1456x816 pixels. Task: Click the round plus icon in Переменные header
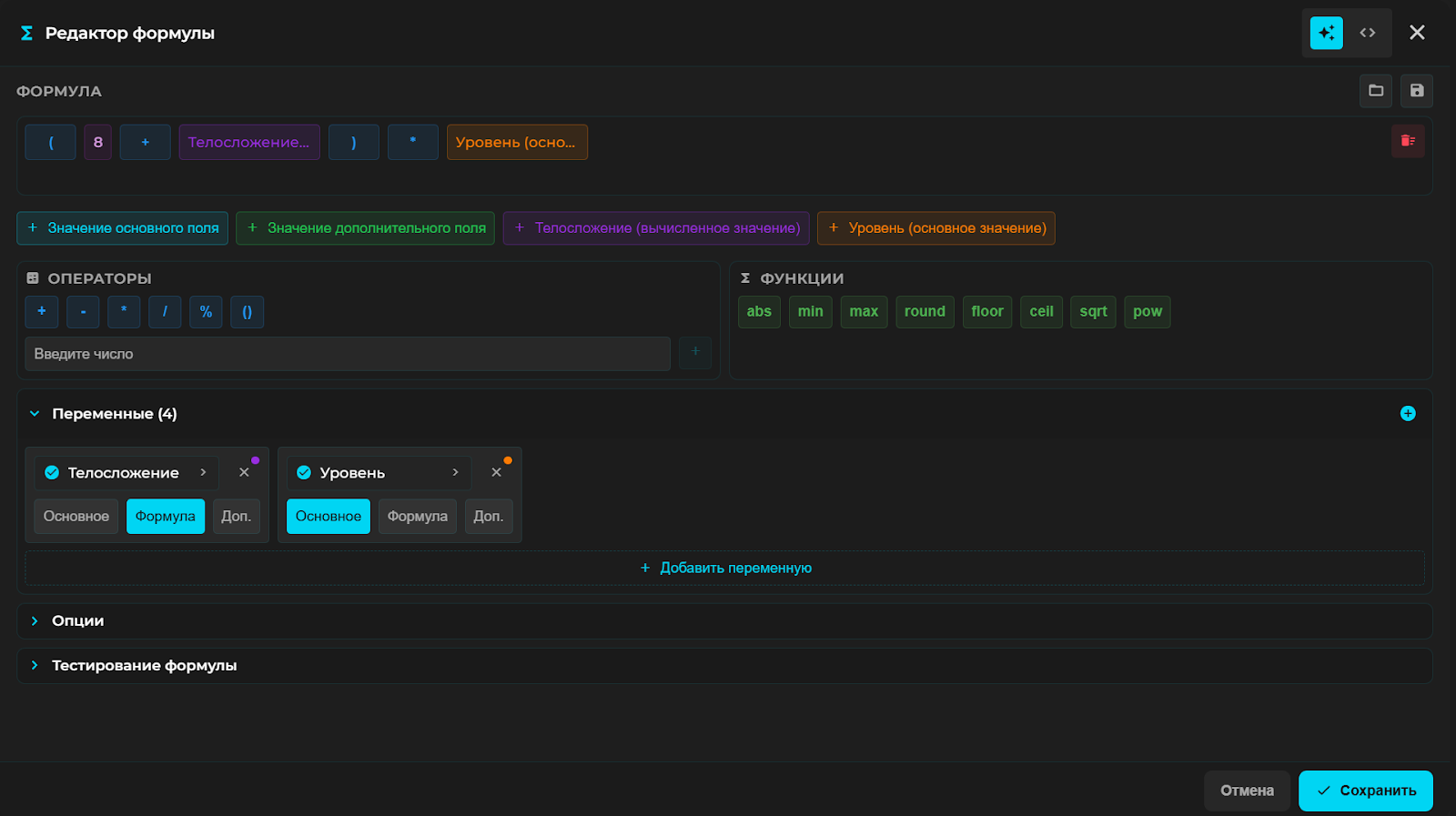click(1408, 414)
